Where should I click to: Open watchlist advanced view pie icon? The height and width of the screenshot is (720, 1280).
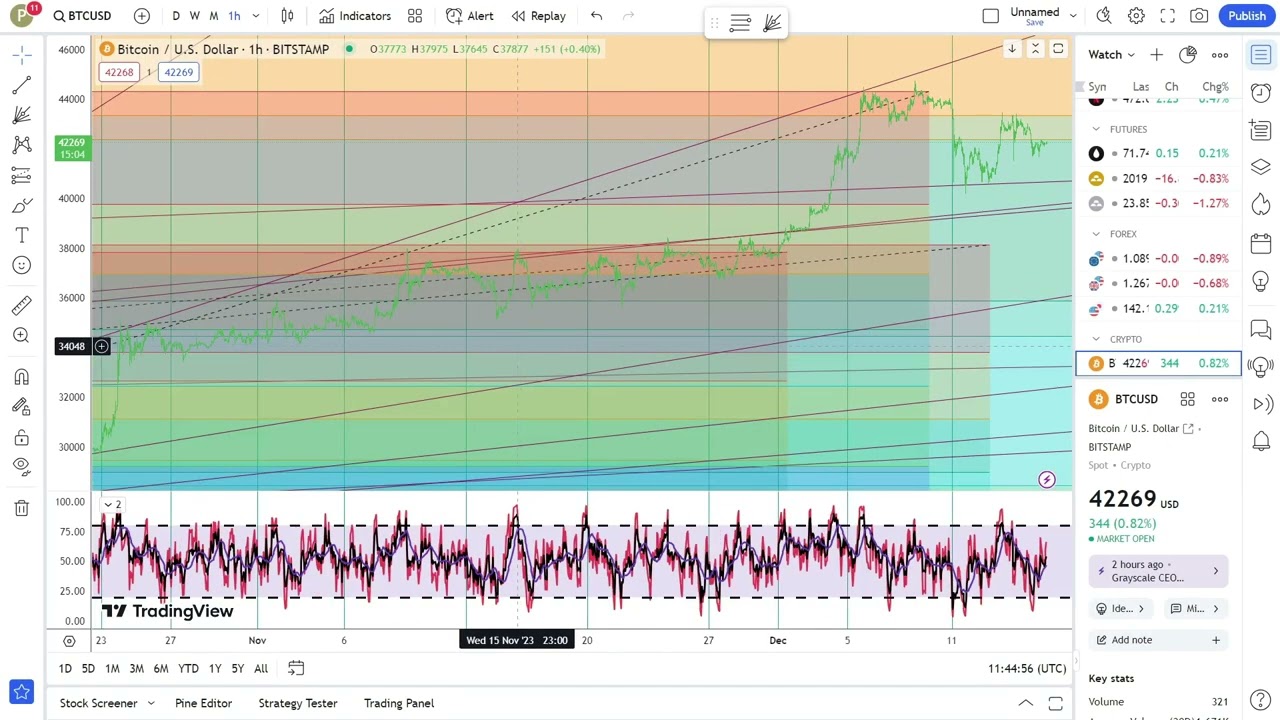pos(1187,55)
